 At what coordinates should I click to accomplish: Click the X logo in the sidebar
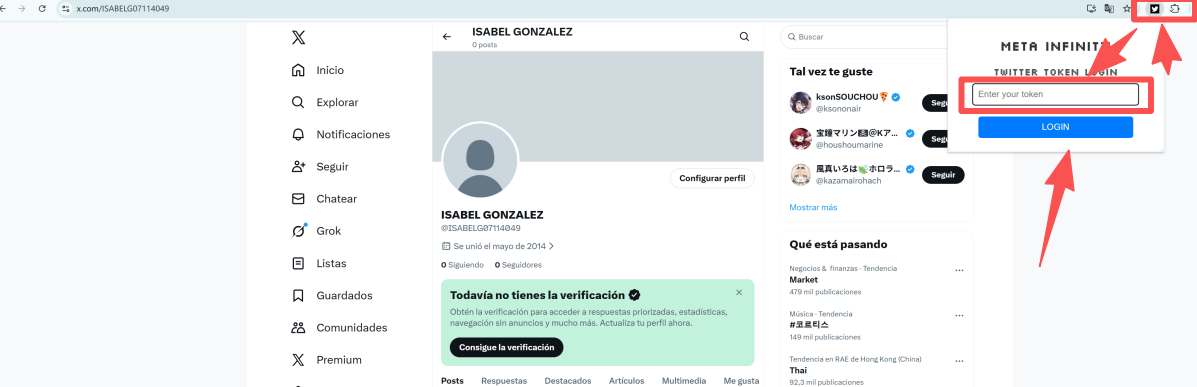pos(298,37)
